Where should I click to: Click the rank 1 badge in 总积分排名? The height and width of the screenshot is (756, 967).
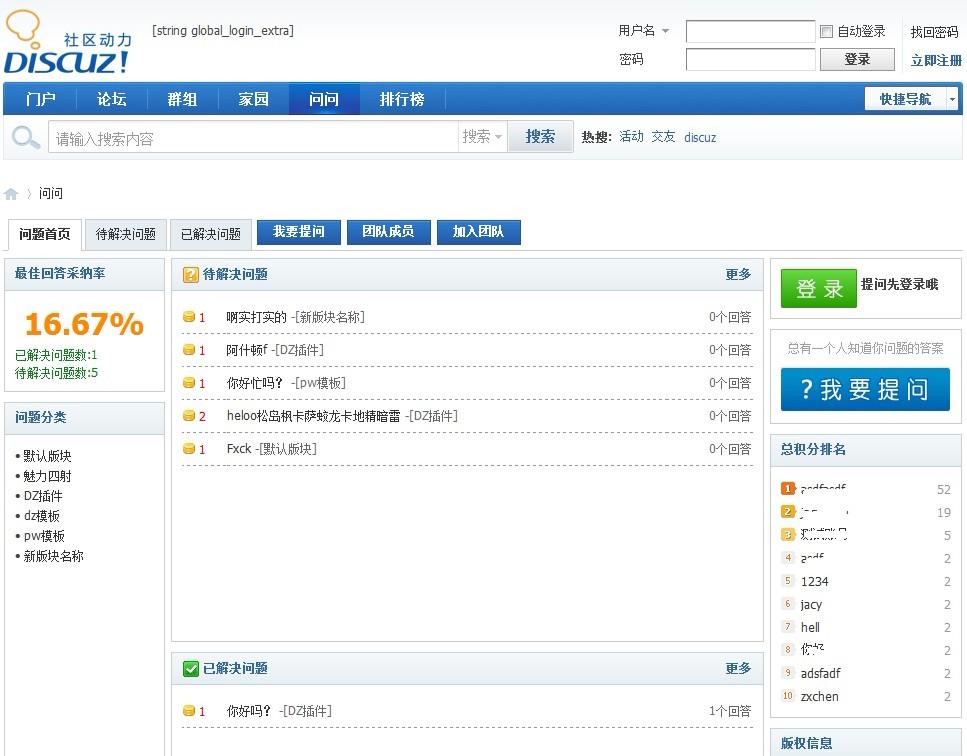point(786,489)
